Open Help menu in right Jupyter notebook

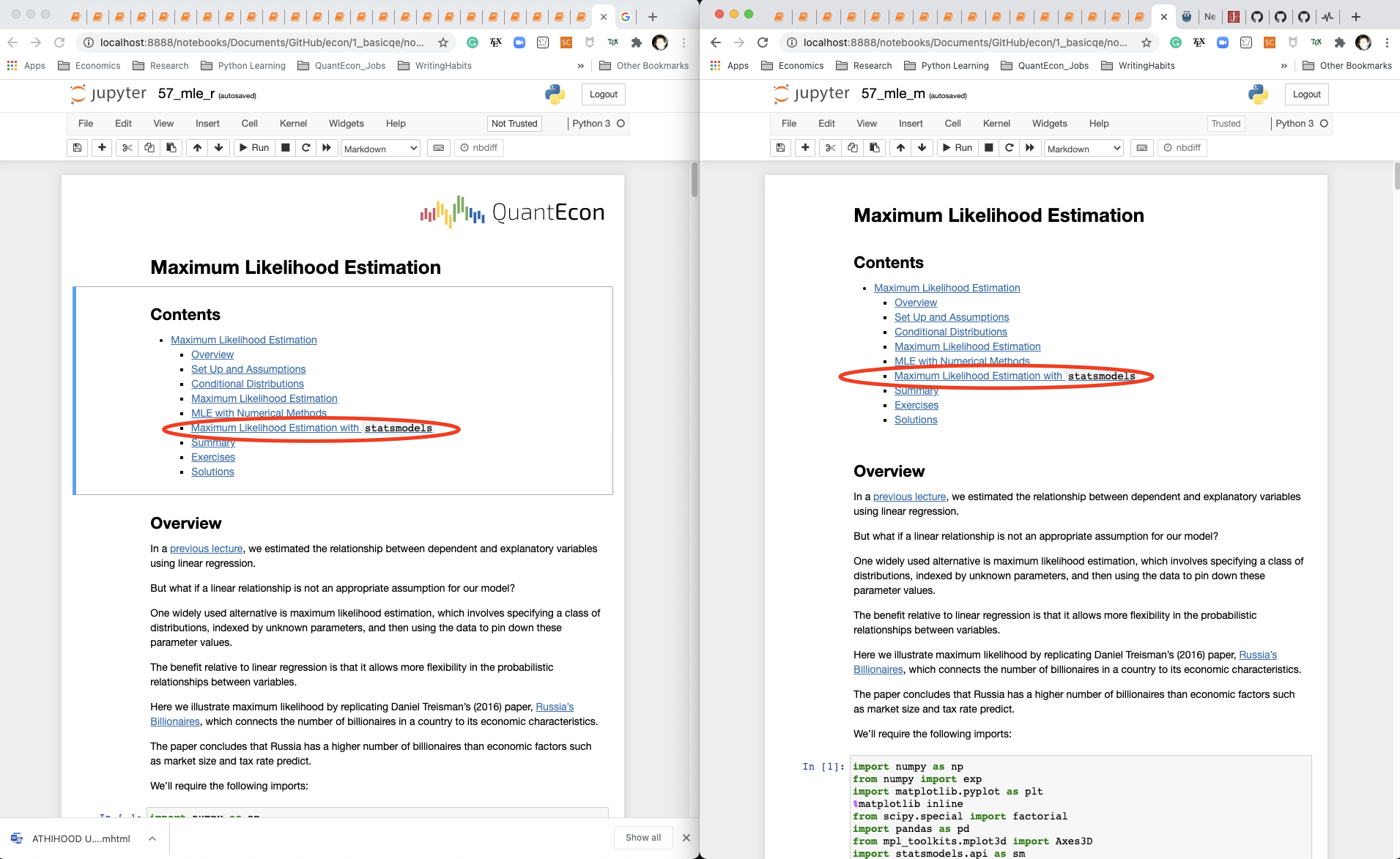(1099, 124)
